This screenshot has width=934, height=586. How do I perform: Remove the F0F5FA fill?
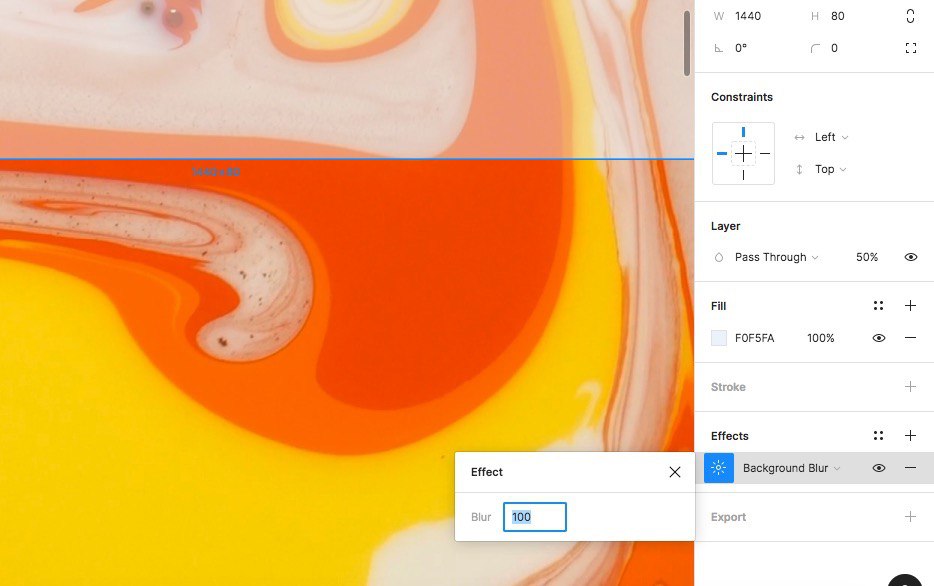coord(910,338)
